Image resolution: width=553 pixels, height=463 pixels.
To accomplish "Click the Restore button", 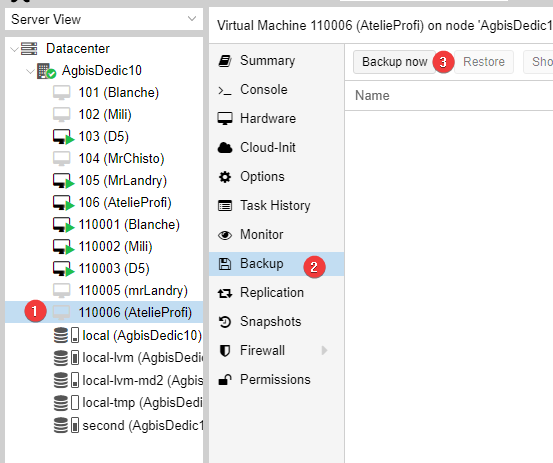I will [x=484, y=62].
